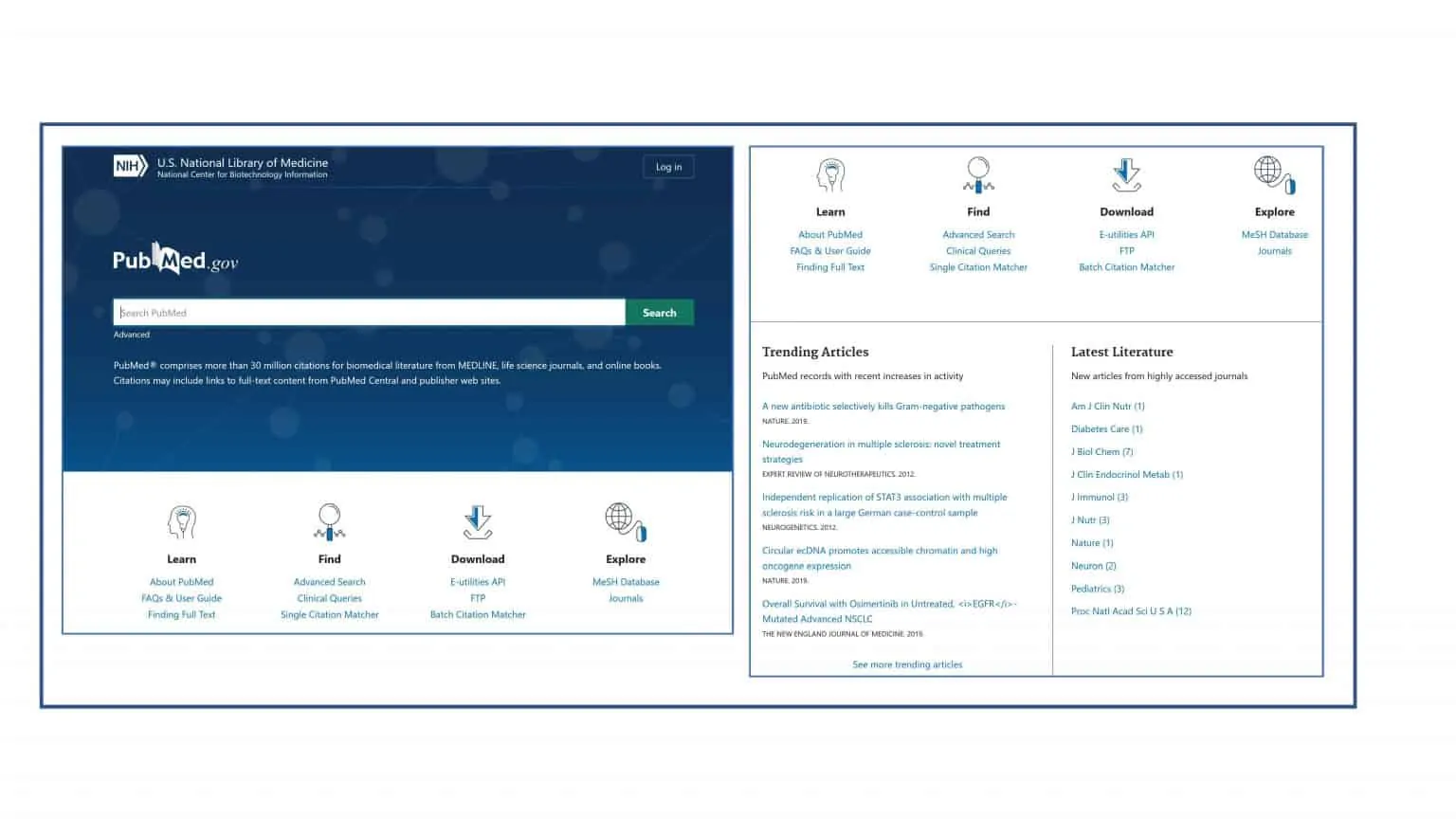Focus the Search PubMed input field
Screen dimensions: 1456x819
click(369, 313)
